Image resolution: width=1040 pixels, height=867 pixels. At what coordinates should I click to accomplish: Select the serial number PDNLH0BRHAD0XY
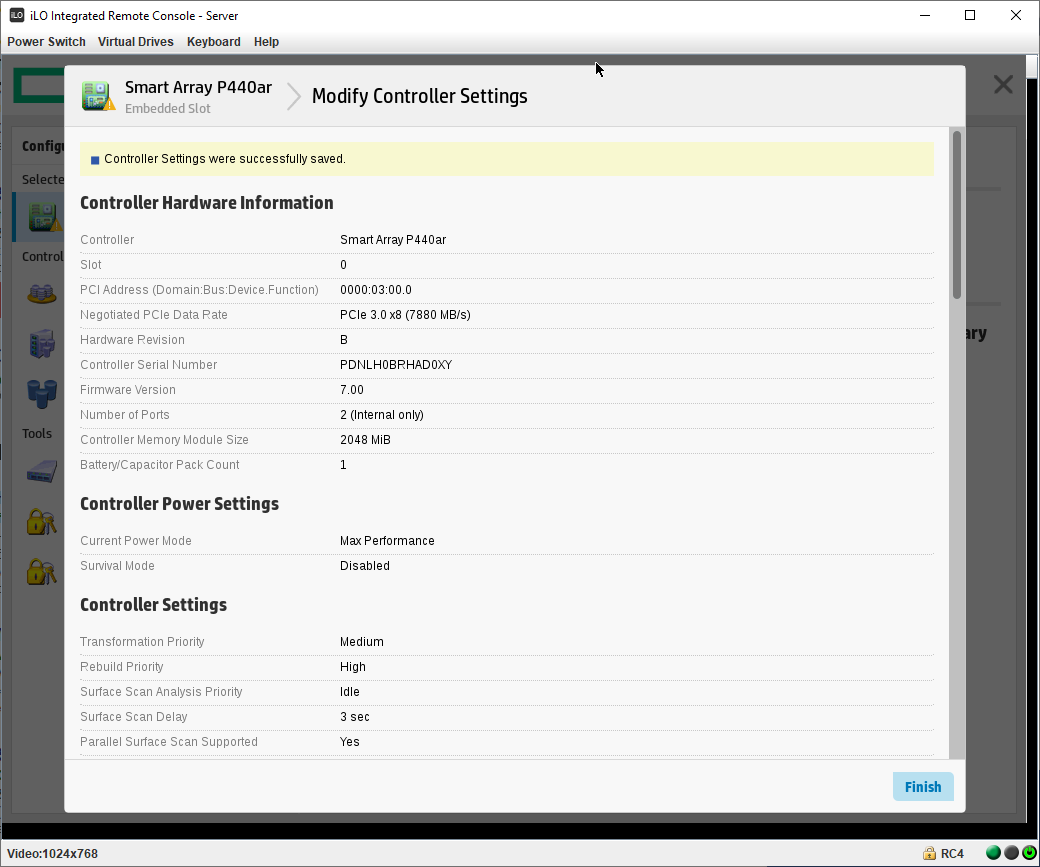tap(396, 365)
